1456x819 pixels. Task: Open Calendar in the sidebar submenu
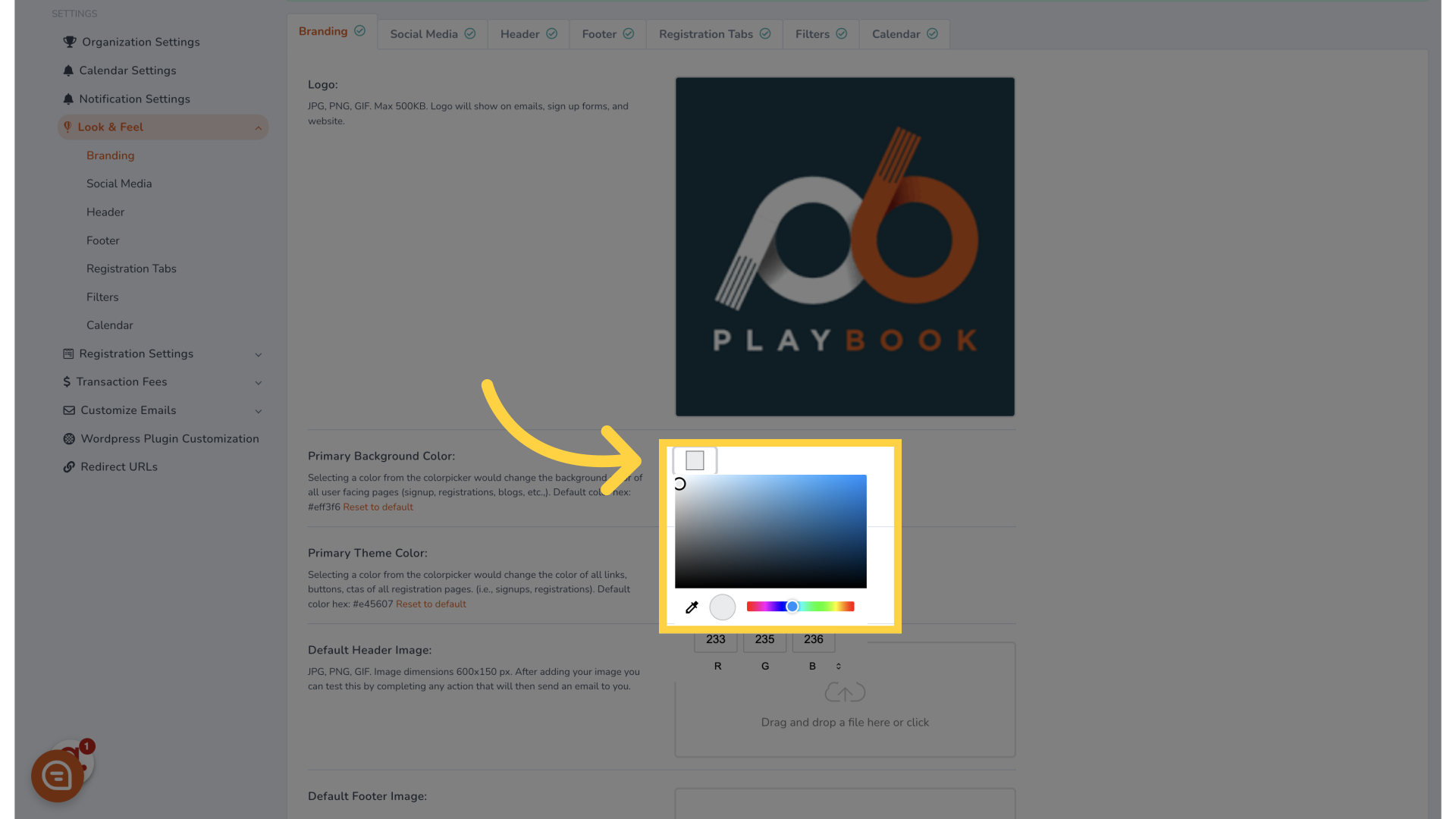coord(110,325)
